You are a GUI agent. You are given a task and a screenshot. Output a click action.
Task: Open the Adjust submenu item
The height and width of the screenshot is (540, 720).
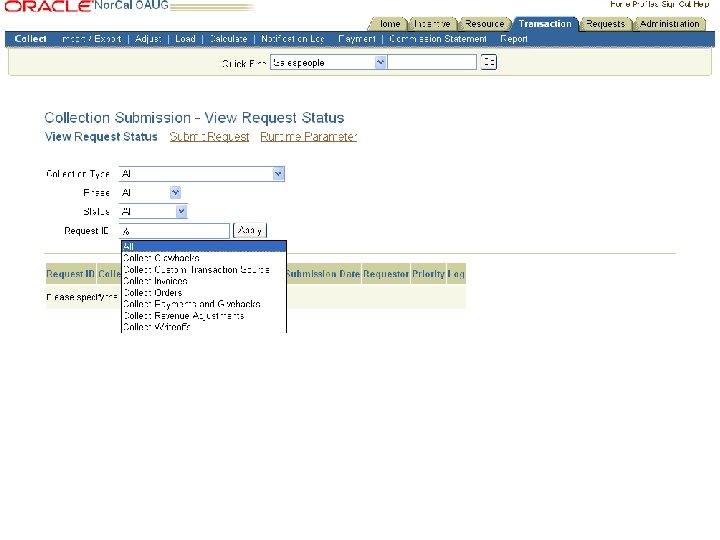coord(148,39)
